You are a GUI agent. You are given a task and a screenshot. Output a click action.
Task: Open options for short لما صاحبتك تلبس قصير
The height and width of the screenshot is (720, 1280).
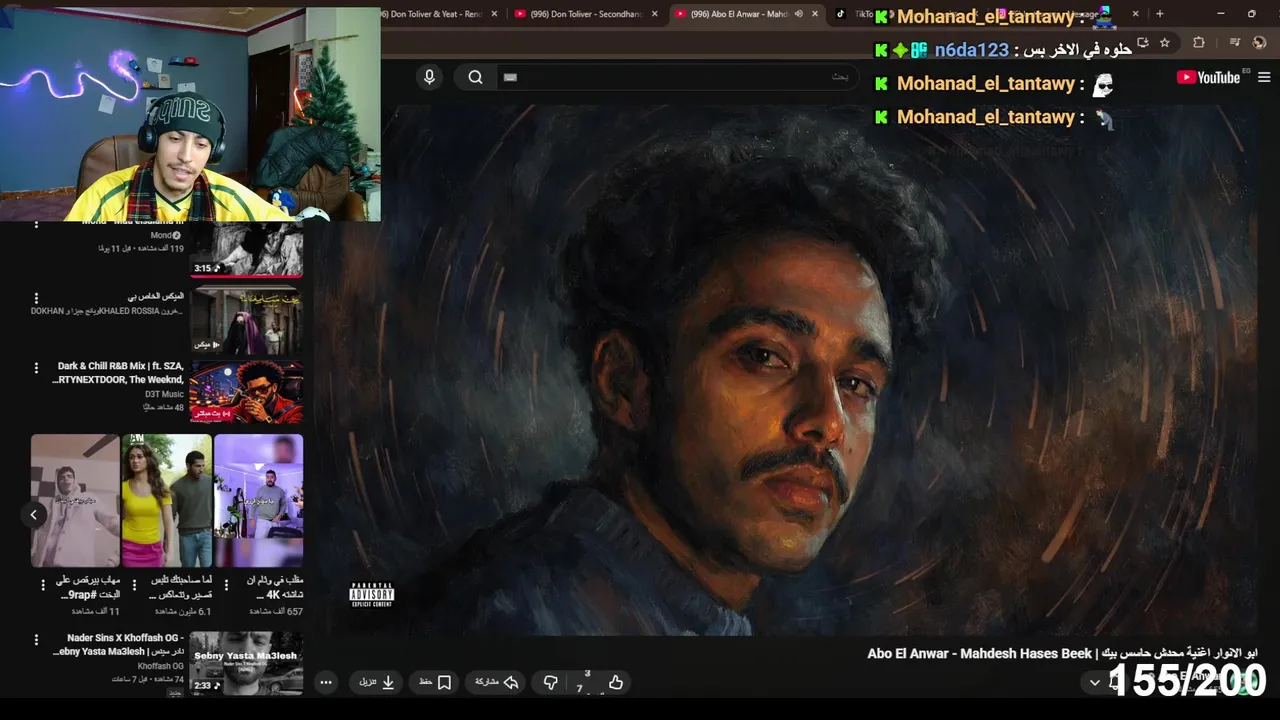[135, 584]
